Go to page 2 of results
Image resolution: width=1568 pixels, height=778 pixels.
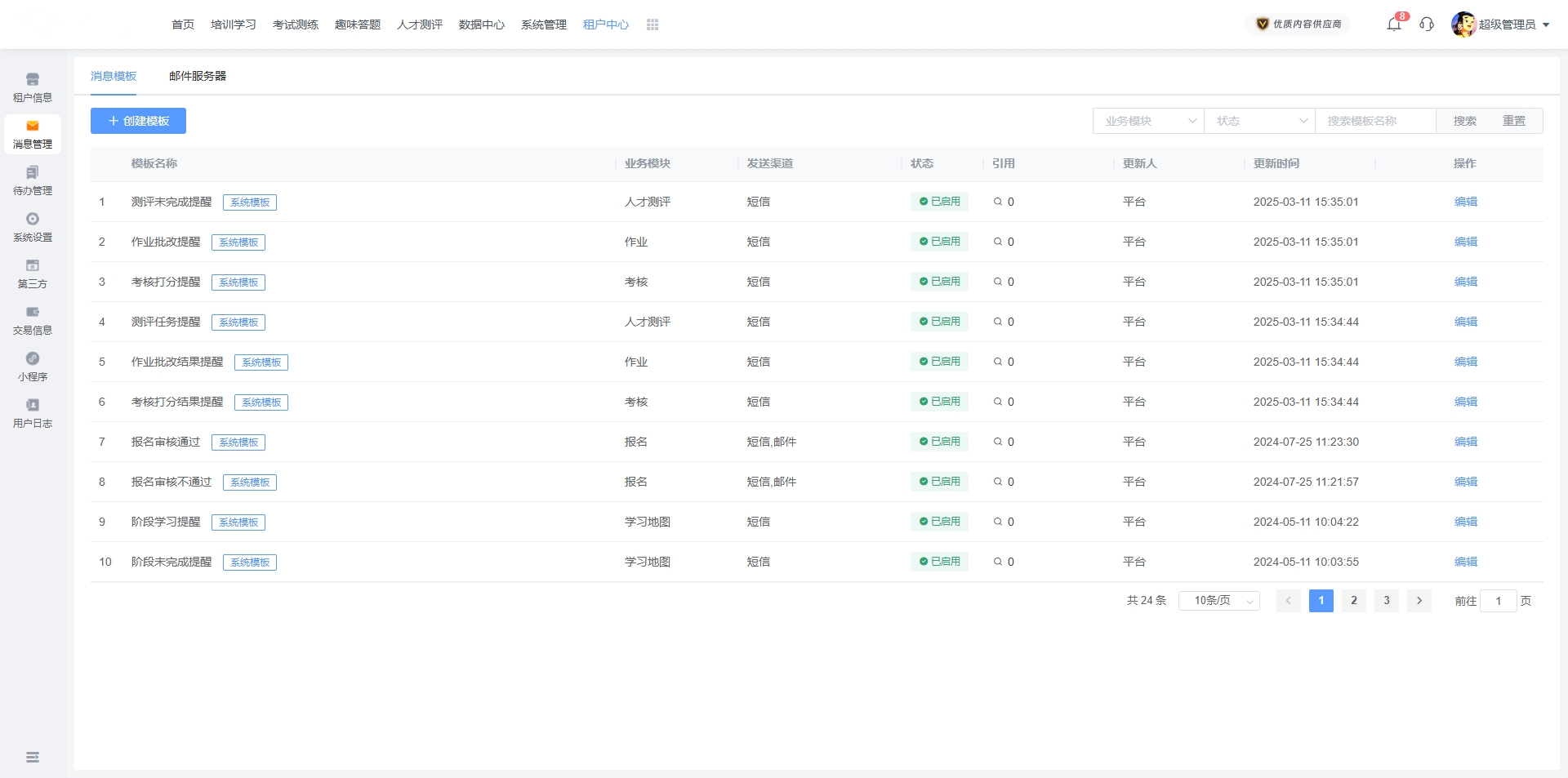(1354, 601)
